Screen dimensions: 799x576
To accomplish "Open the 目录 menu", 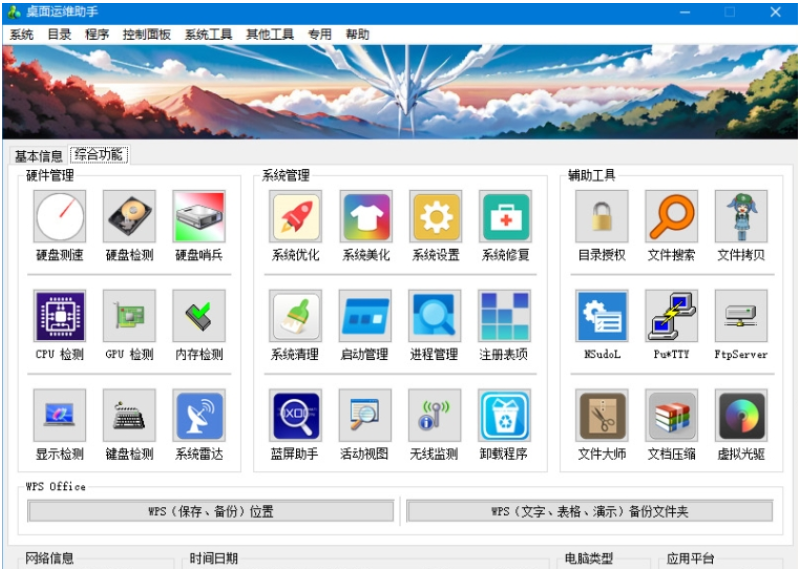I will (x=59, y=35).
